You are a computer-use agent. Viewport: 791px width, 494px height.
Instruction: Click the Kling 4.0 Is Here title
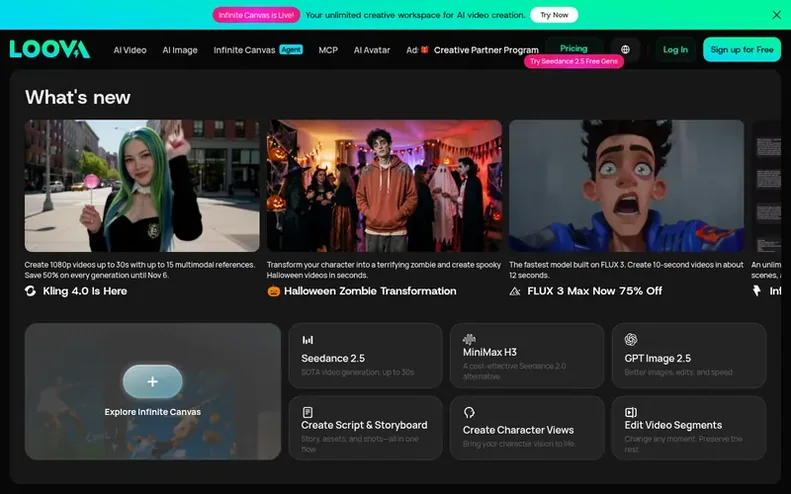point(85,291)
